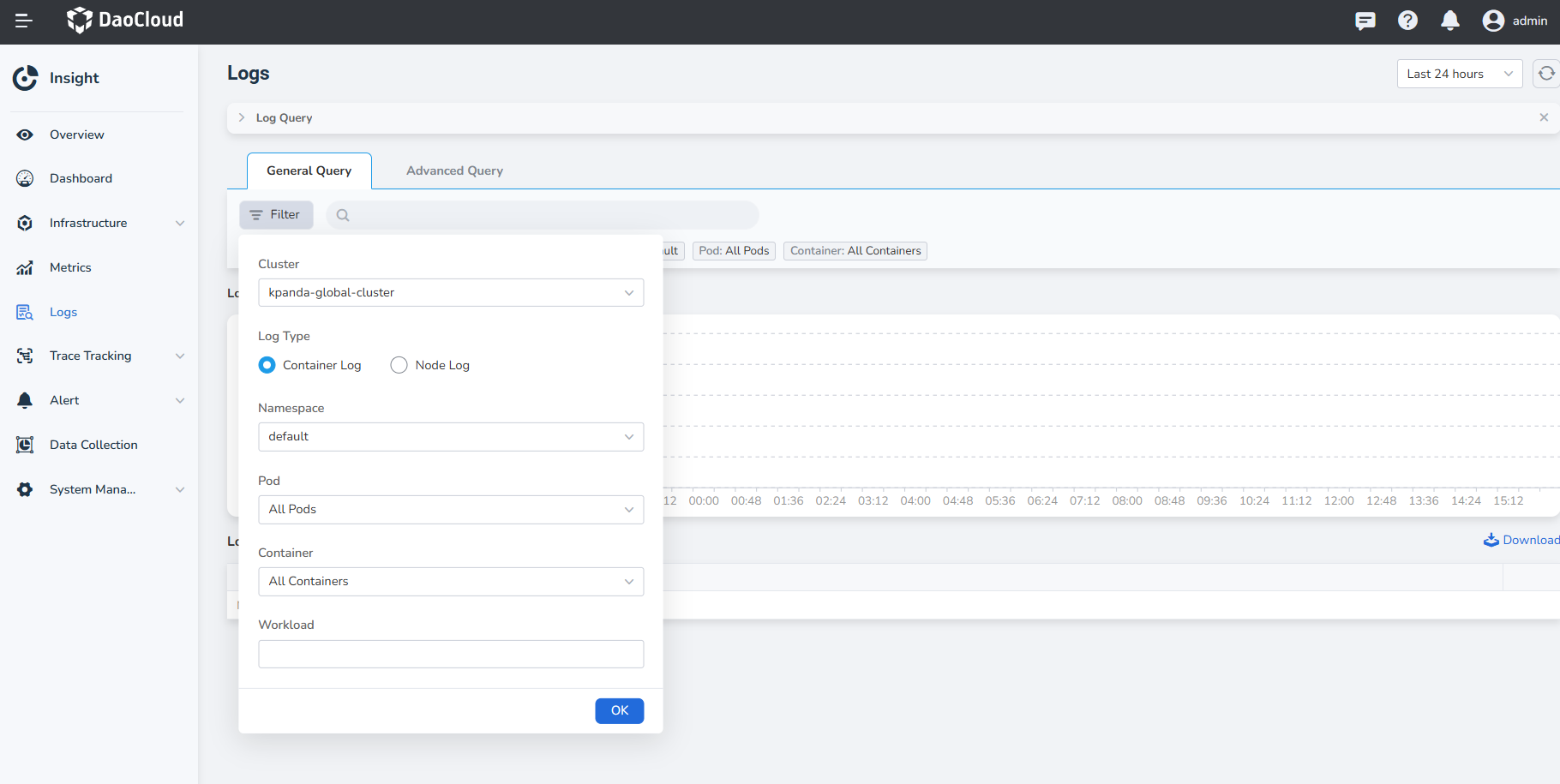Click the Download link
Screen dimensions: 1560x784
pos(1522,540)
